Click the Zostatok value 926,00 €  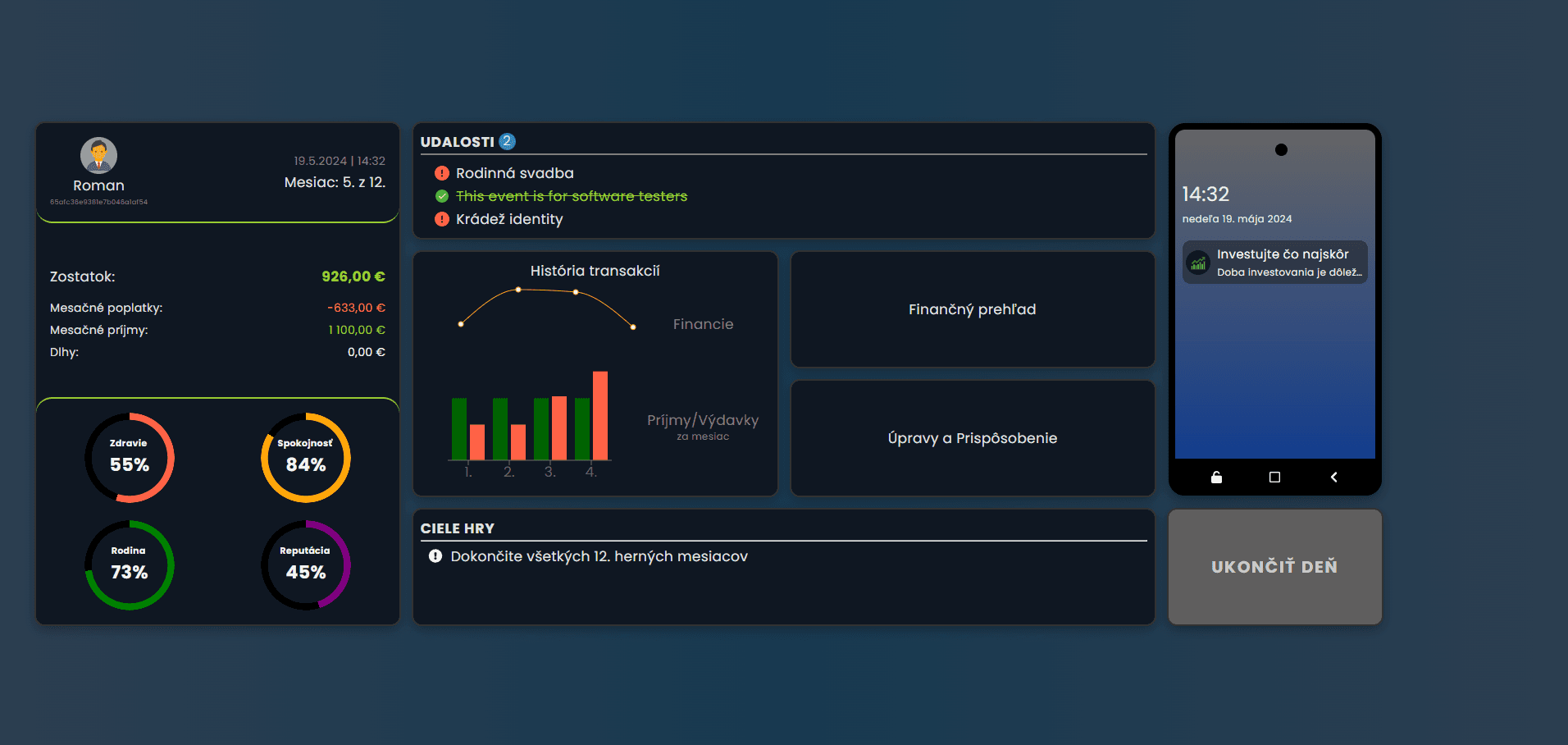[x=353, y=277]
